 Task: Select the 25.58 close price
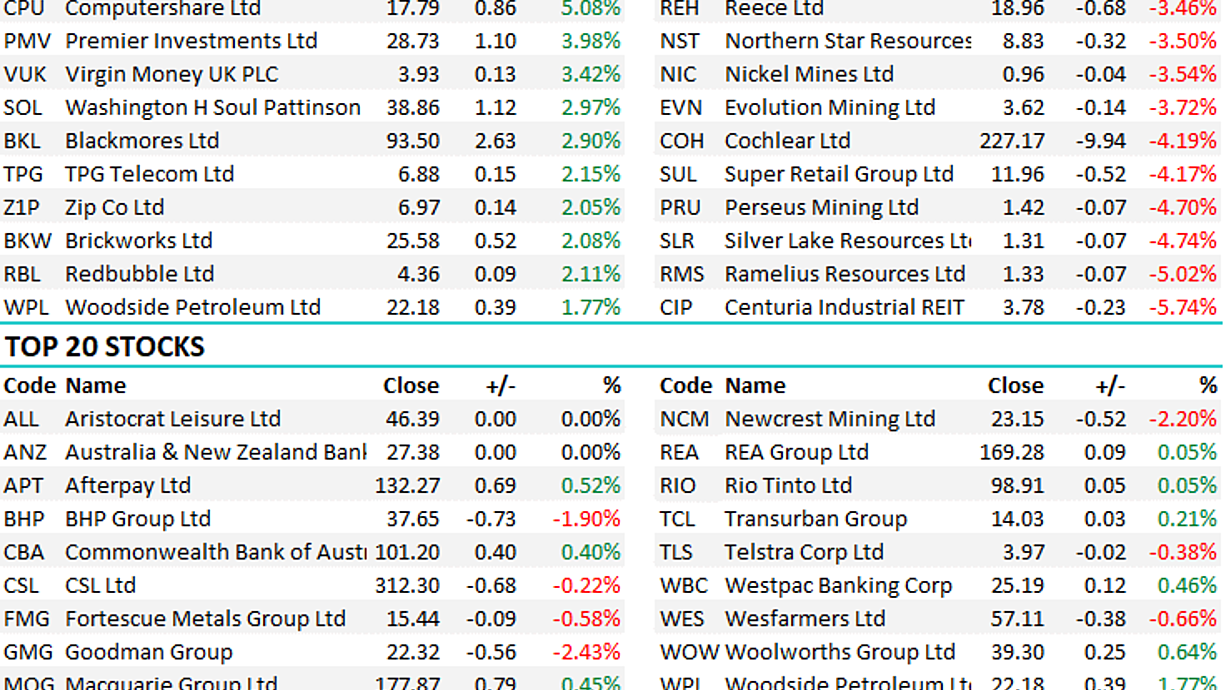(x=412, y=240)
